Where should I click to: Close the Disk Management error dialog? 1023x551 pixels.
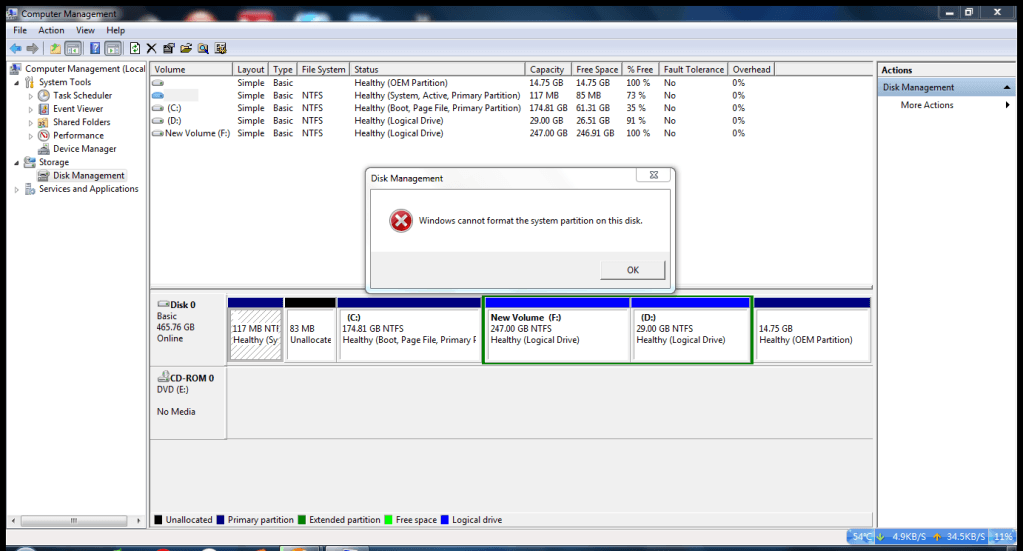pos(654,175)
